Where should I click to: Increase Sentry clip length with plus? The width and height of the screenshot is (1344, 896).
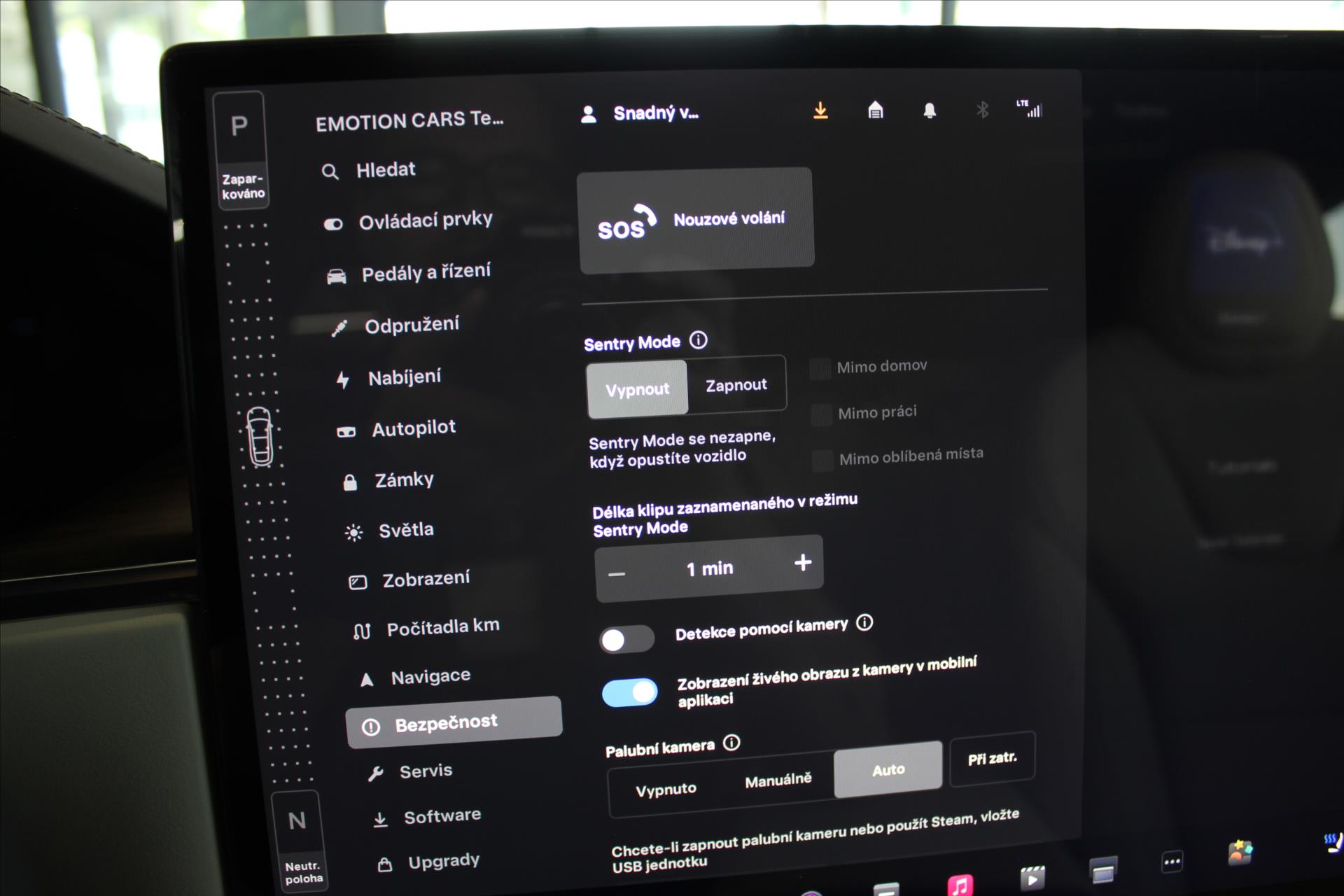click(x=803, y=563)
